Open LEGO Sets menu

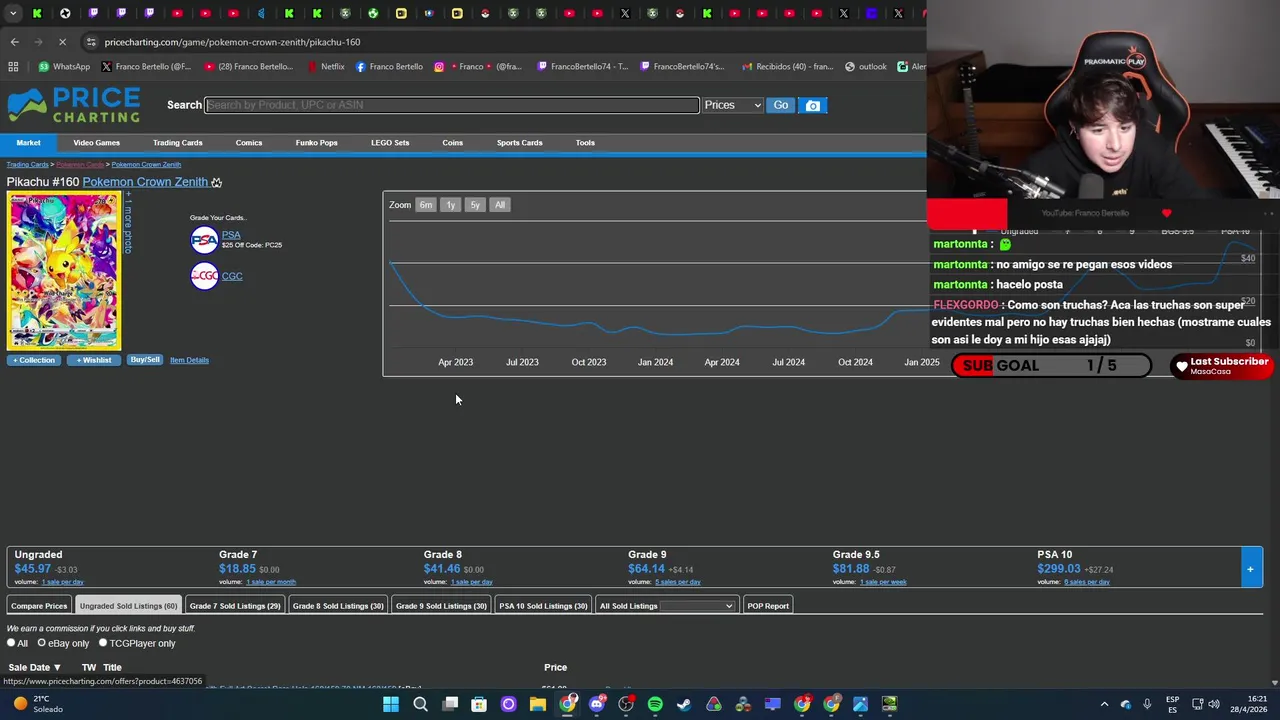click(x=390, y=143)
